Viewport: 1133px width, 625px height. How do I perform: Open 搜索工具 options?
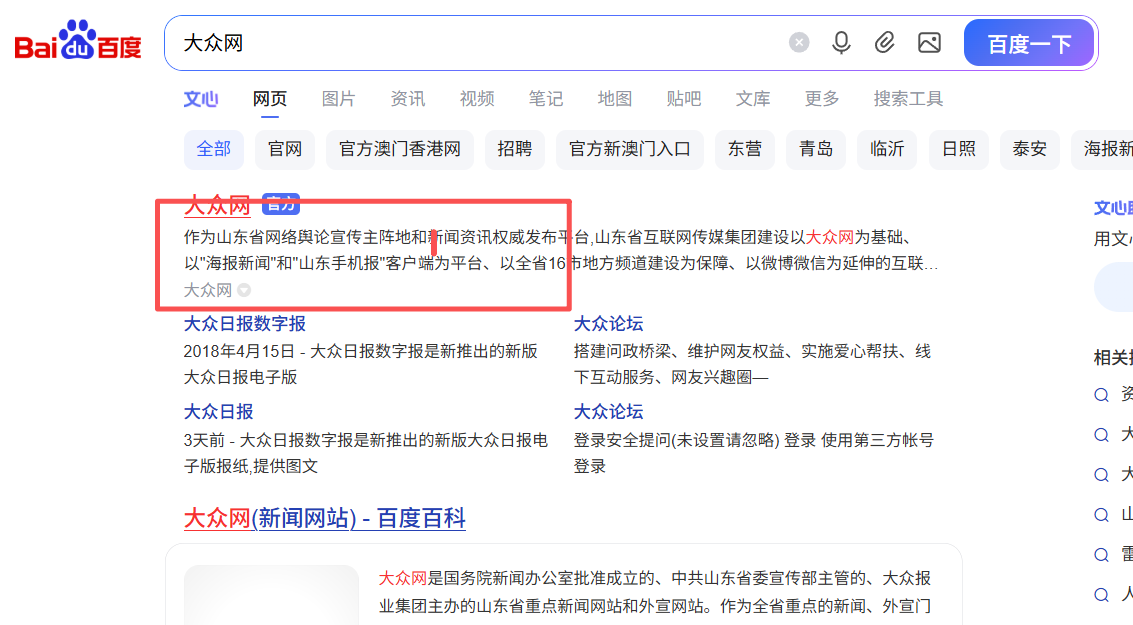click(908, 99)
